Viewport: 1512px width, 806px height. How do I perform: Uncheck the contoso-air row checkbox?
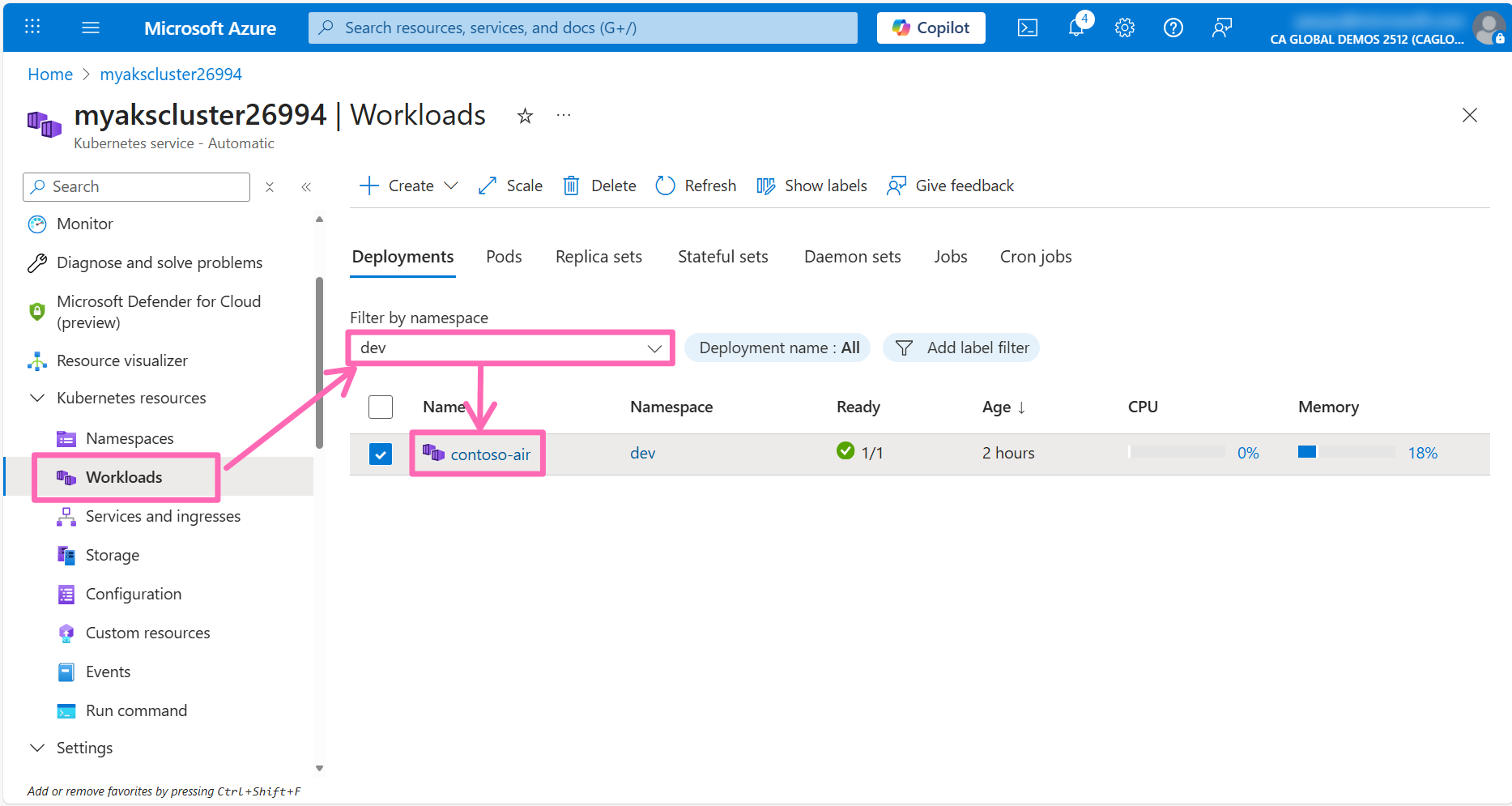click(x=381, y=454)
